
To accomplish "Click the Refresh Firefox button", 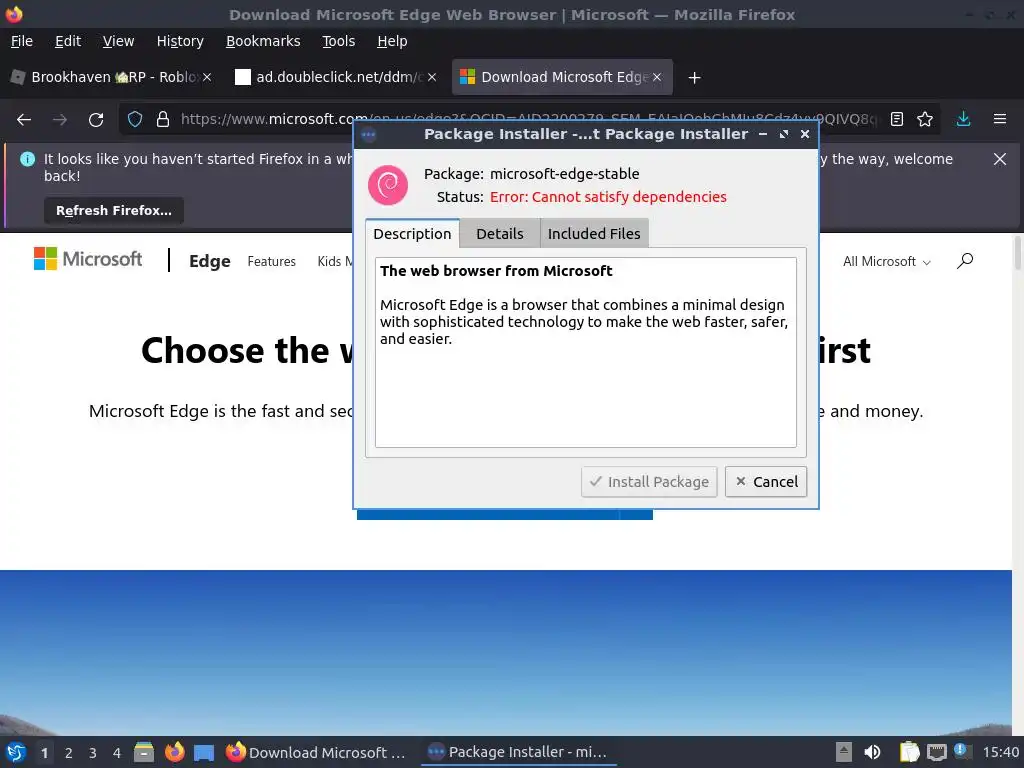I will tap(114, 210).
